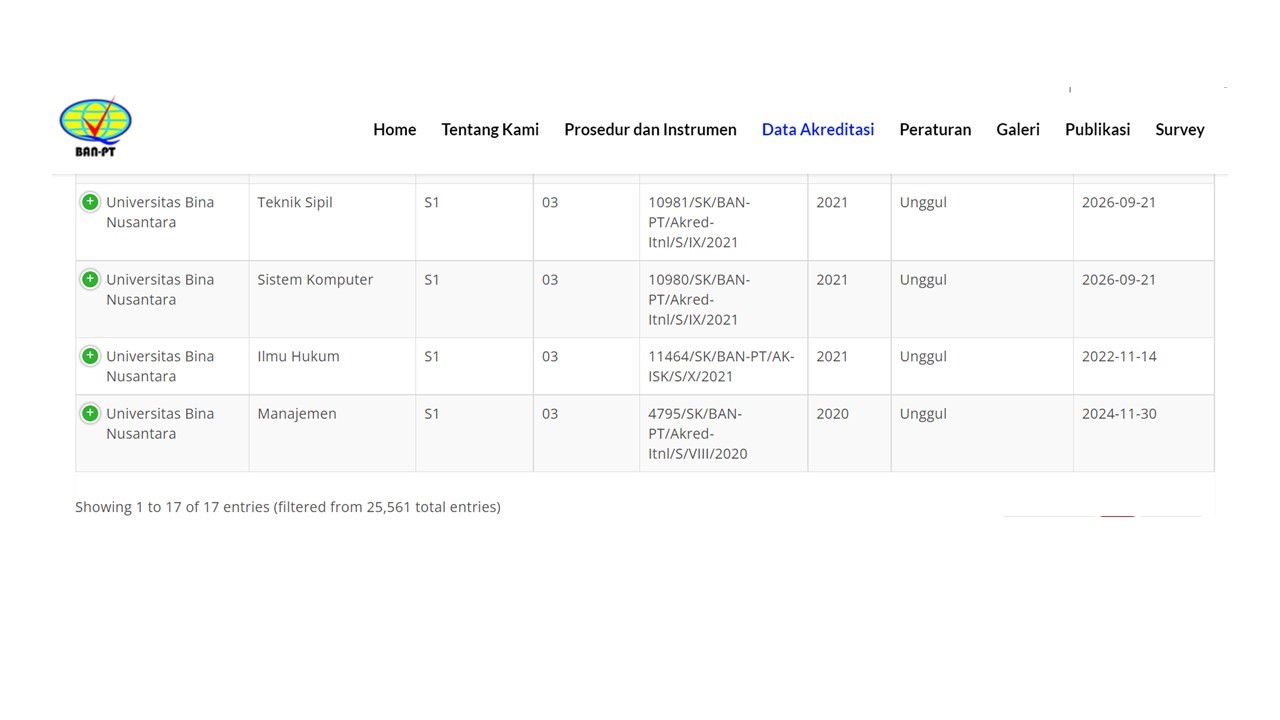The width and height of the screenshot is (1280, 720).
Task: Click region code 03 in Sistem Komputer row
Action: pos(550,279)
